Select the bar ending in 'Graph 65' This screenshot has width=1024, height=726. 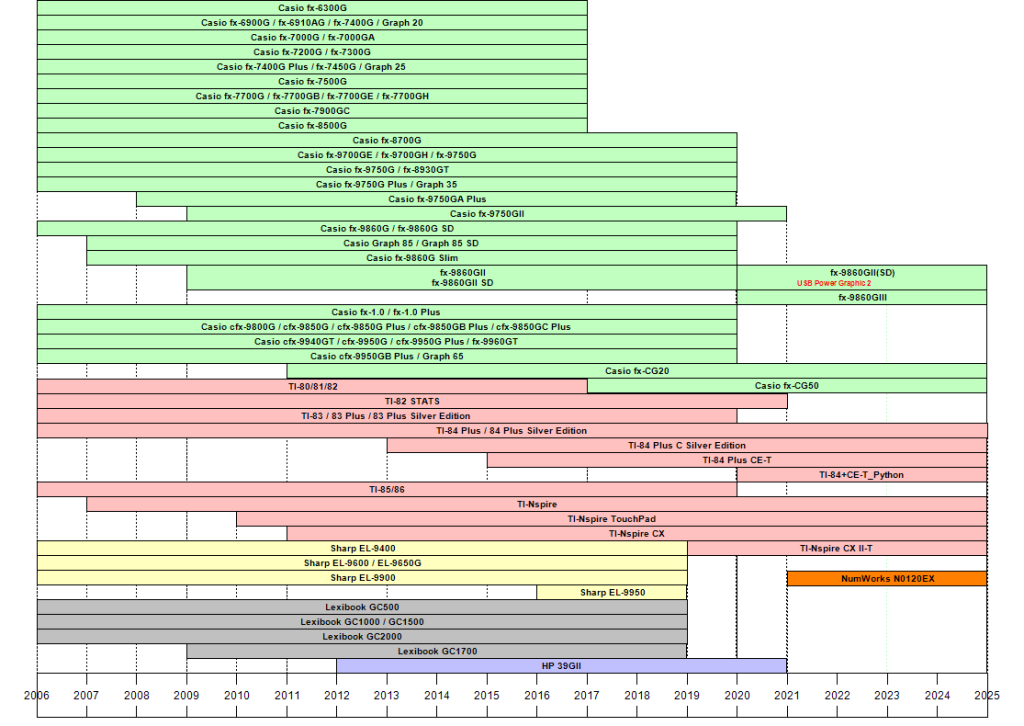pyautogui.click(x=387, y=356)
